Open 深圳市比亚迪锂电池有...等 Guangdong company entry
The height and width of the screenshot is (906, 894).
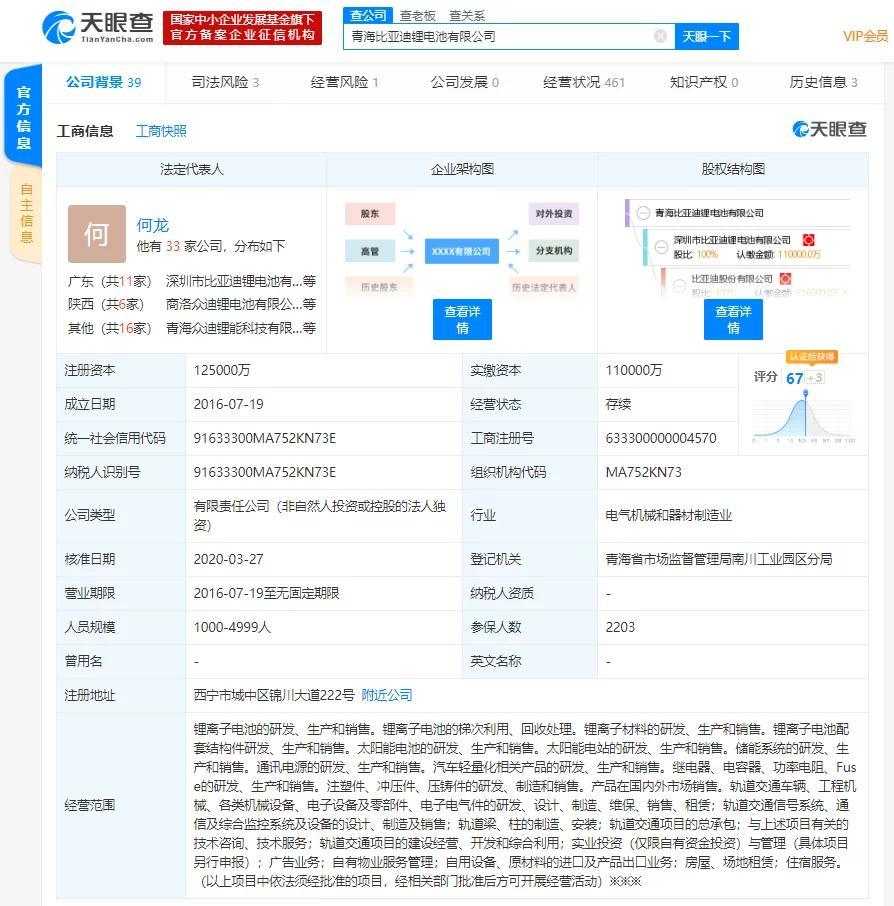[240, 281]
